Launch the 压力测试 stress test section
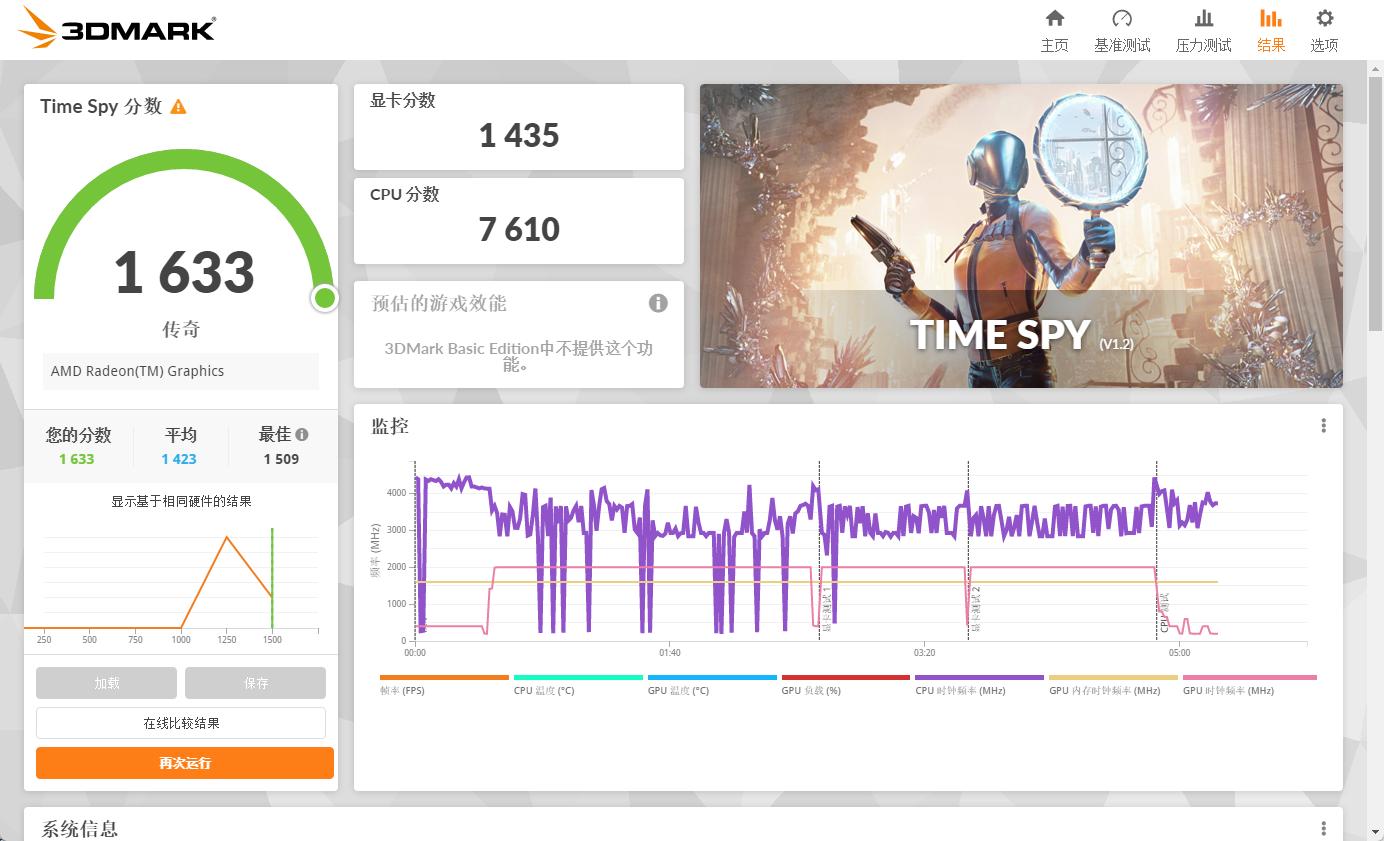This screenshot has width=1384, height=841. (1203, 30)
